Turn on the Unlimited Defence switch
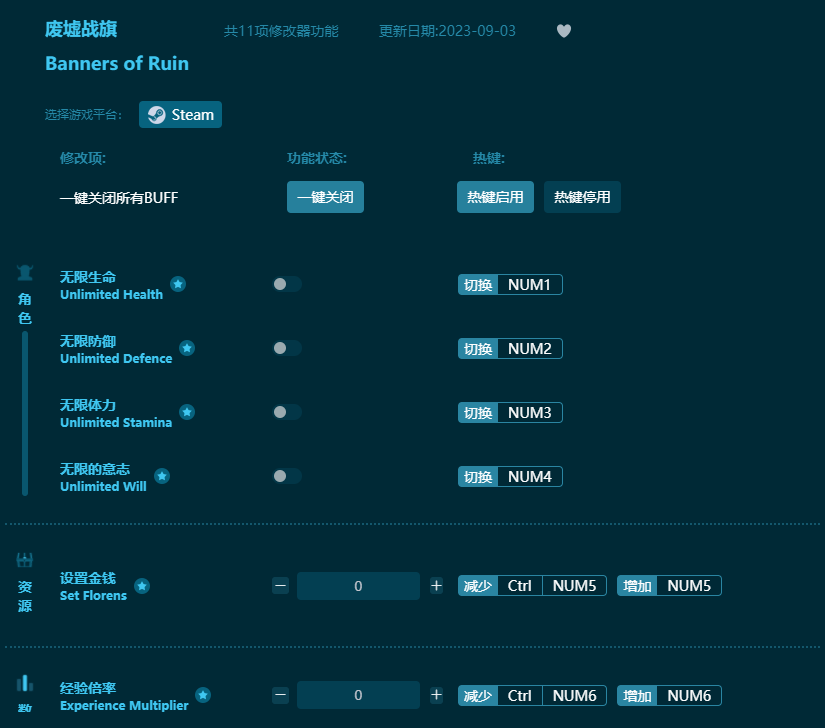Screen dimensions: 825x728 pyautogui.click(x=287, y=348)
